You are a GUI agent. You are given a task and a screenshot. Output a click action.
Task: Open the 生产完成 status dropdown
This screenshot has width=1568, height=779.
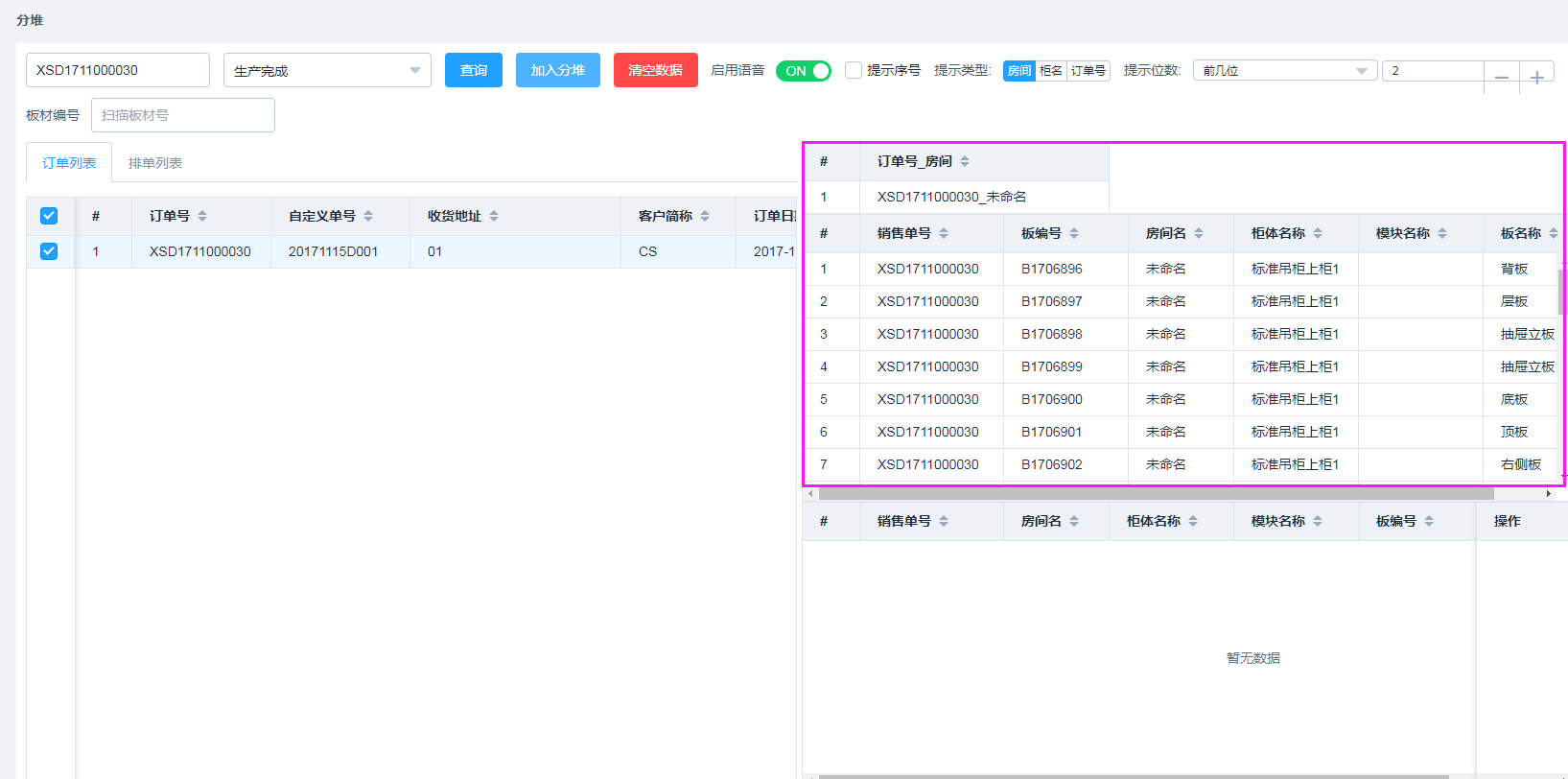pyautogui.click(x=327, y=70)
